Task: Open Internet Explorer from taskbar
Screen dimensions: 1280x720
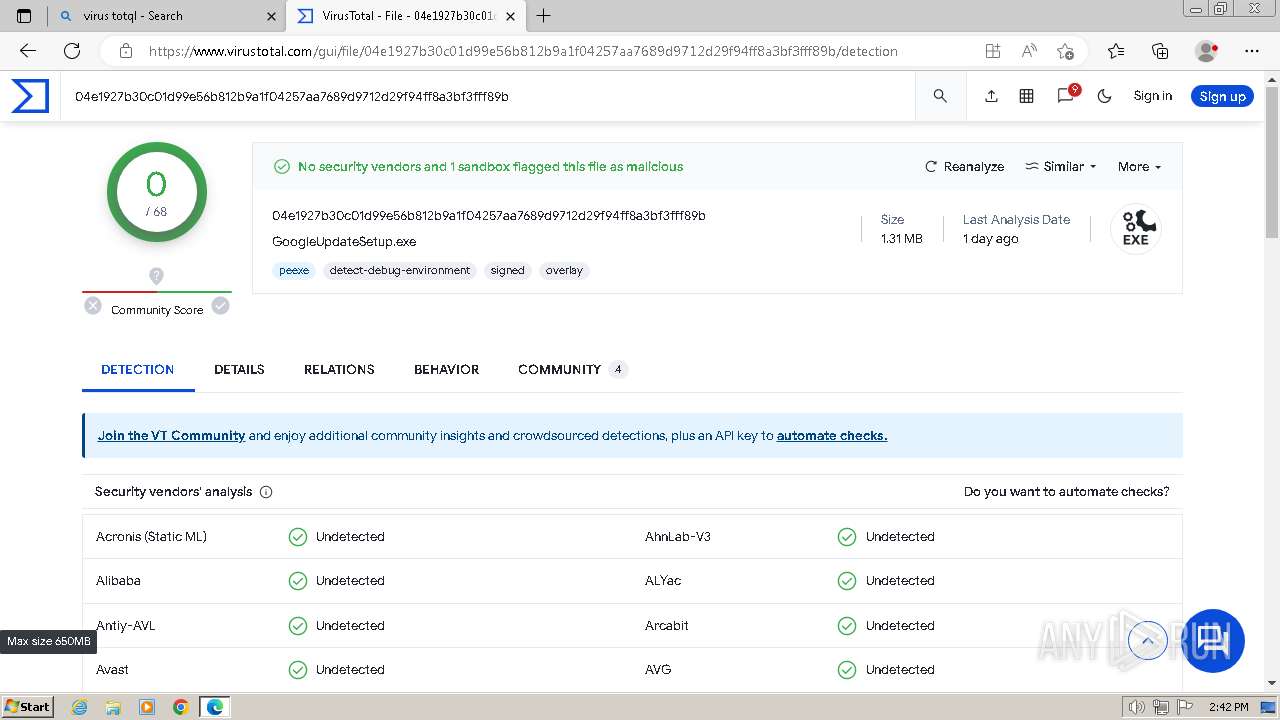Action: point(80,707)
